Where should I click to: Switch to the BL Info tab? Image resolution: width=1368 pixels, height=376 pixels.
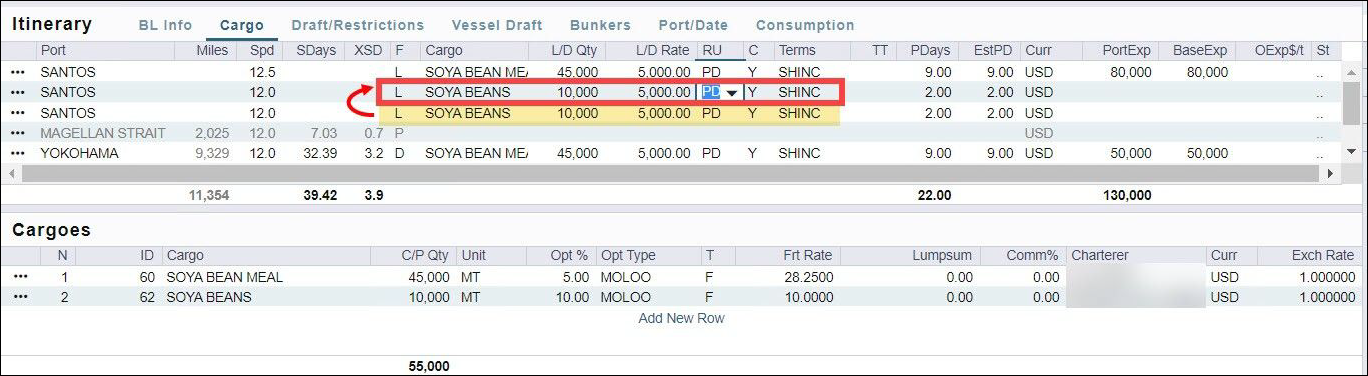(165, 25)
